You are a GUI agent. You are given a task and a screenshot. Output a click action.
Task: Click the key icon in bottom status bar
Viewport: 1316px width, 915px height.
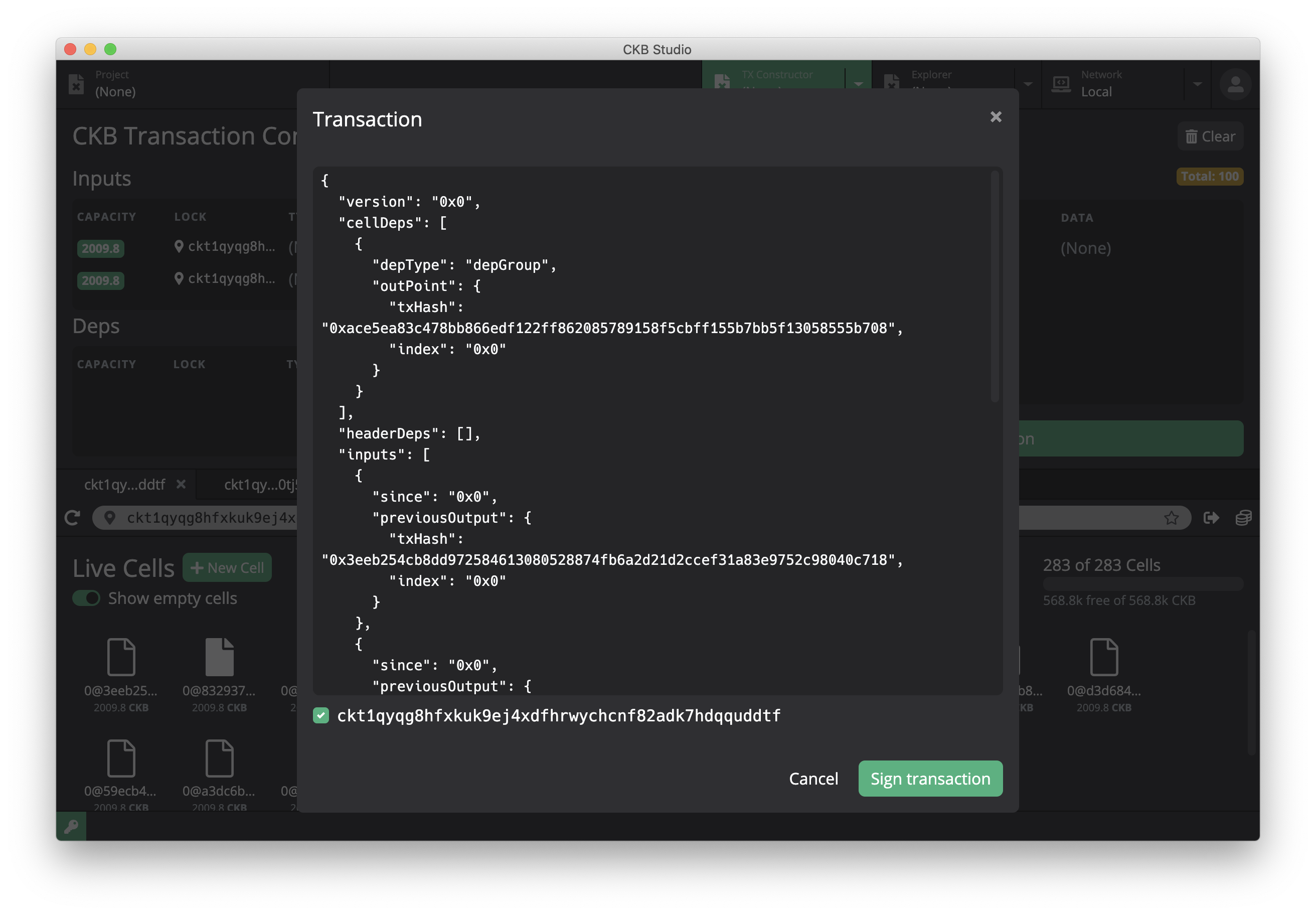71,826
